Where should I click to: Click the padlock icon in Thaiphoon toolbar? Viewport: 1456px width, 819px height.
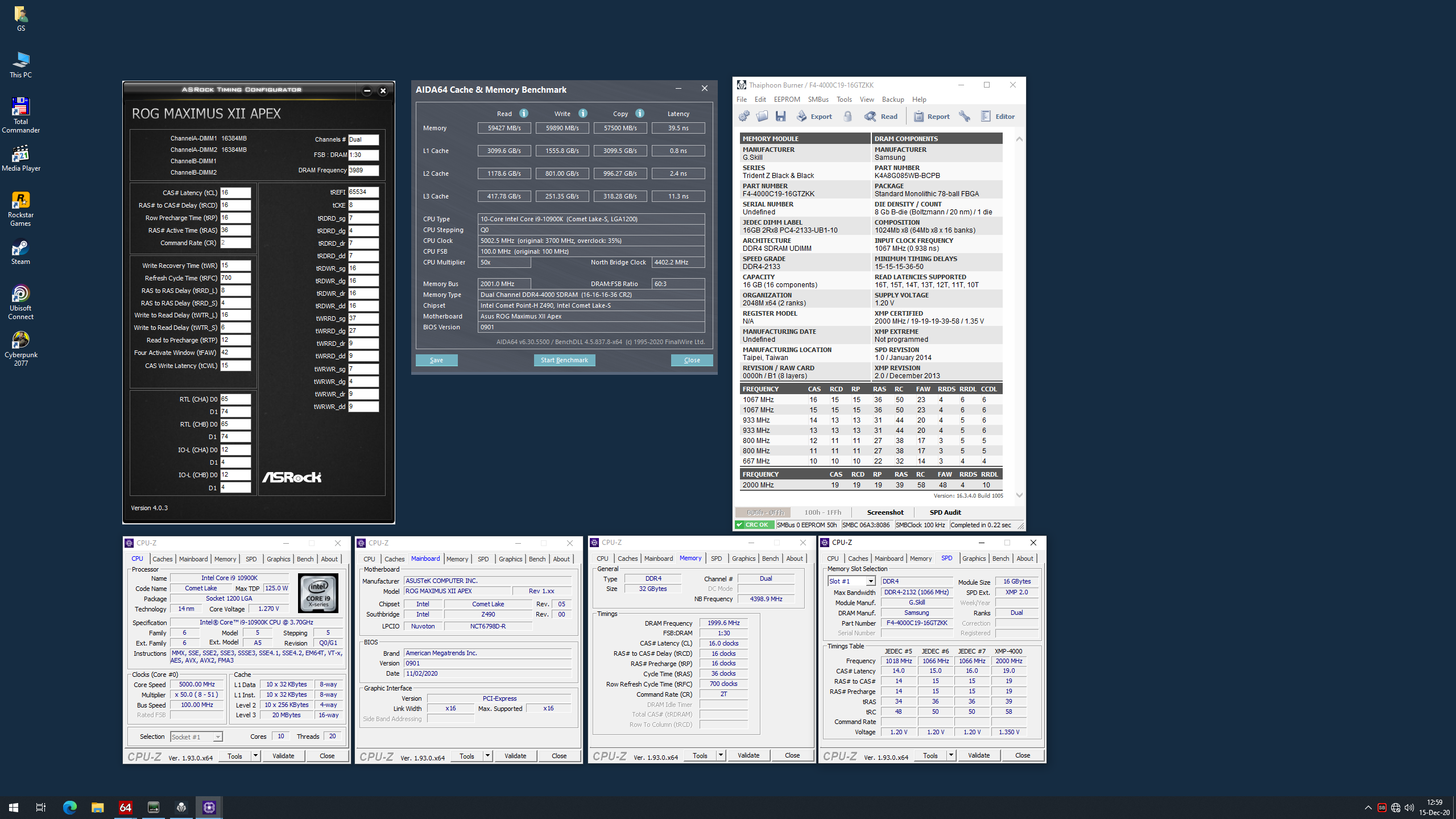[x=847, y=116]
